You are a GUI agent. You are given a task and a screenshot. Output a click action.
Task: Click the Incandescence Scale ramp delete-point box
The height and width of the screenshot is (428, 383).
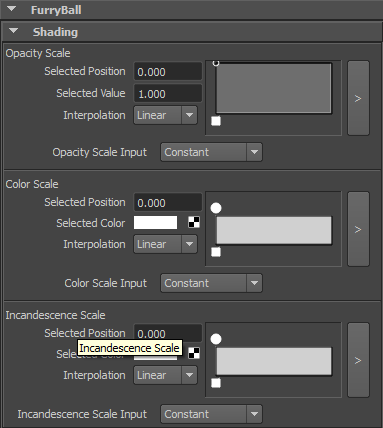tap(216, 383)
